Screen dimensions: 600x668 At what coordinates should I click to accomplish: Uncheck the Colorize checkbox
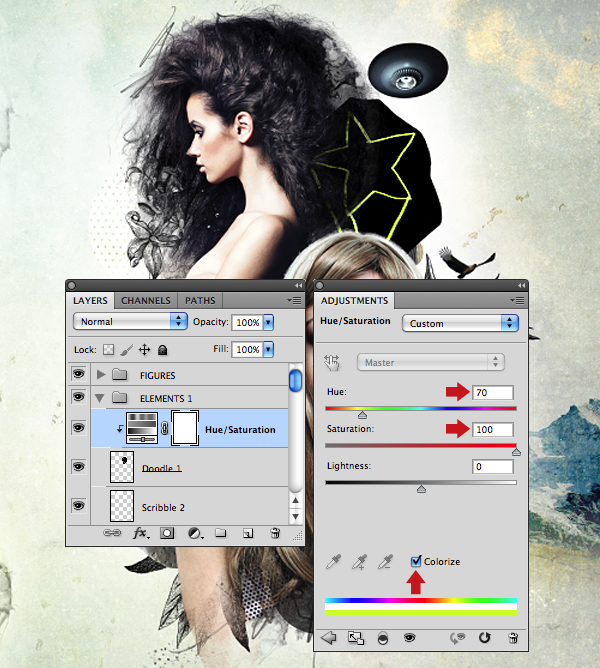click(416, 561)
